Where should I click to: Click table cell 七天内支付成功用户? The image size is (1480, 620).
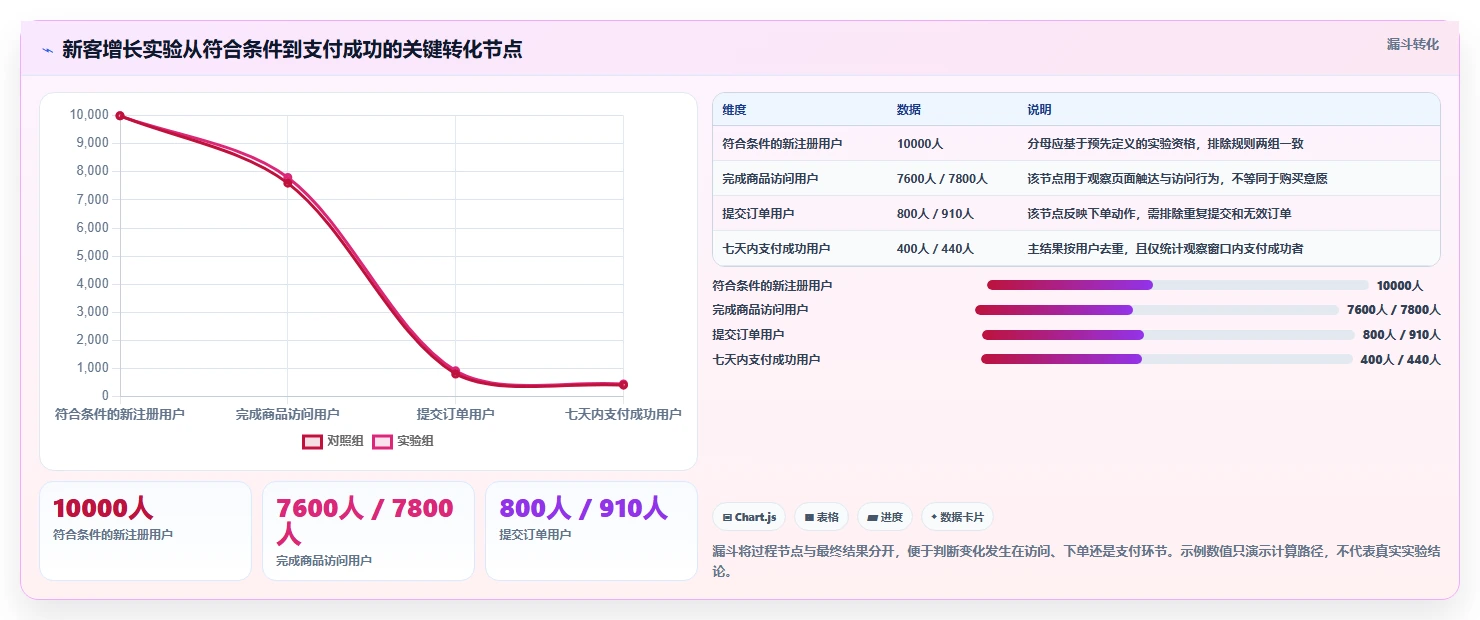[776, 249]
